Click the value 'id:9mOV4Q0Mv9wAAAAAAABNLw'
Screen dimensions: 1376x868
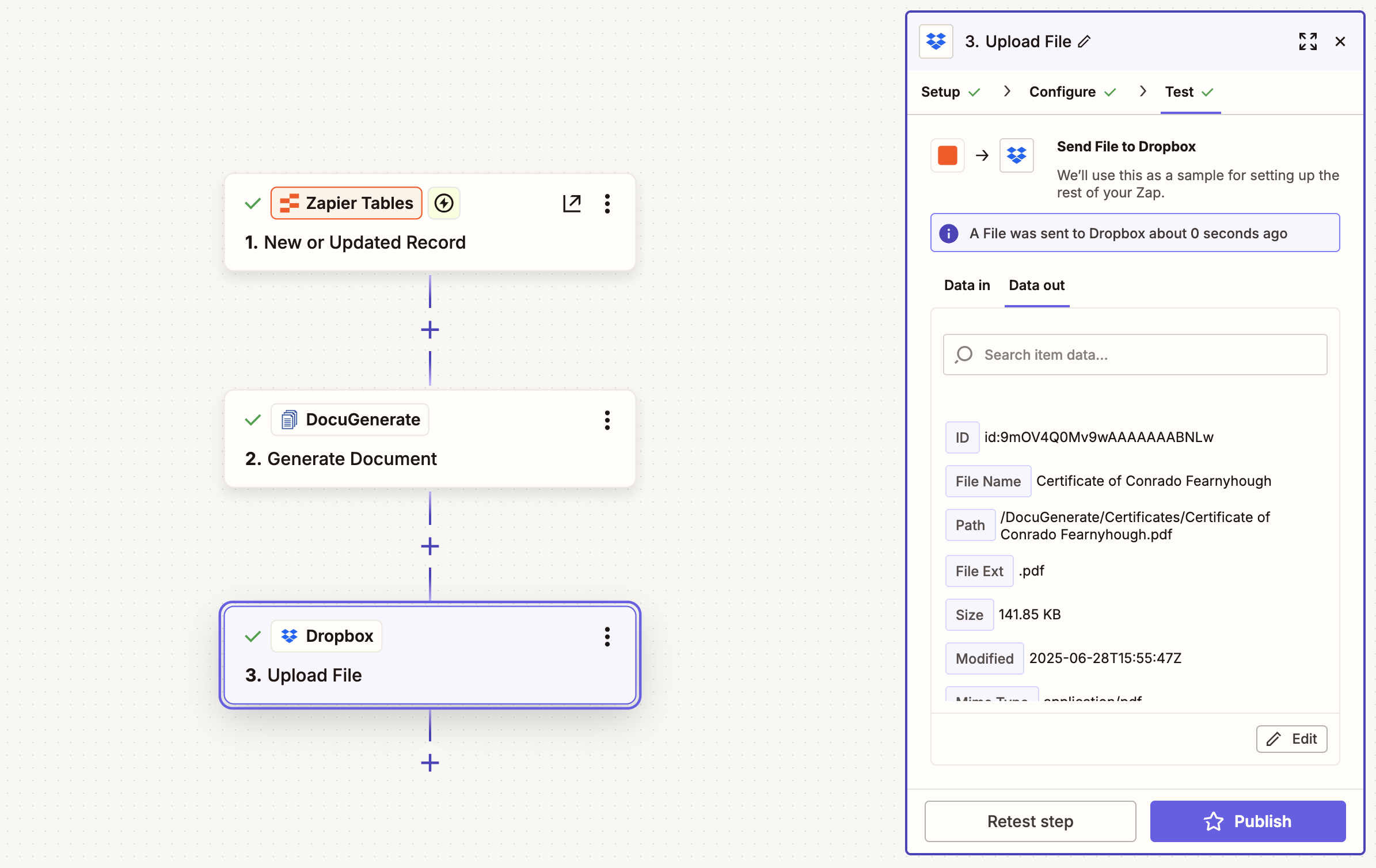1098,437
